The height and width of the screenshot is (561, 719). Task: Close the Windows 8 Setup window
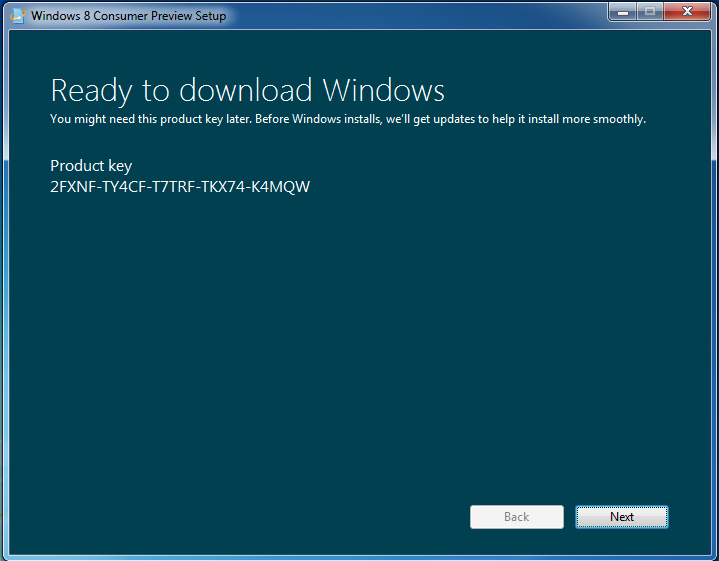[x=686, y=11]
